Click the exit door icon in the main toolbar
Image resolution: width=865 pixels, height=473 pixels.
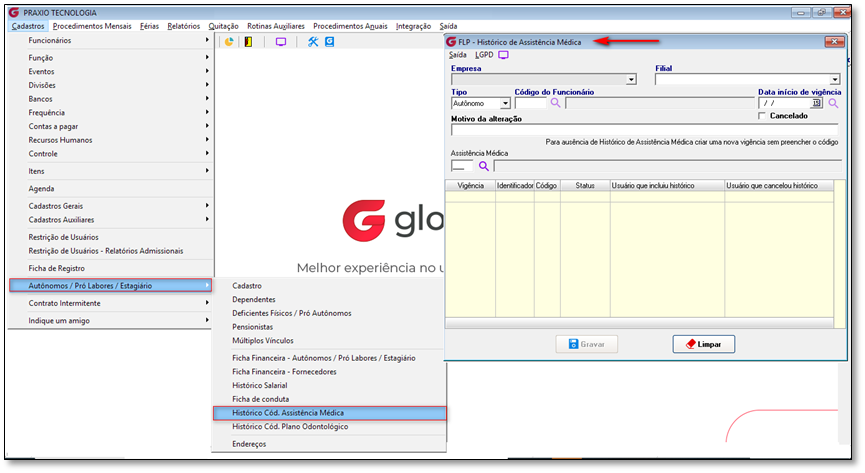(248, 42)
